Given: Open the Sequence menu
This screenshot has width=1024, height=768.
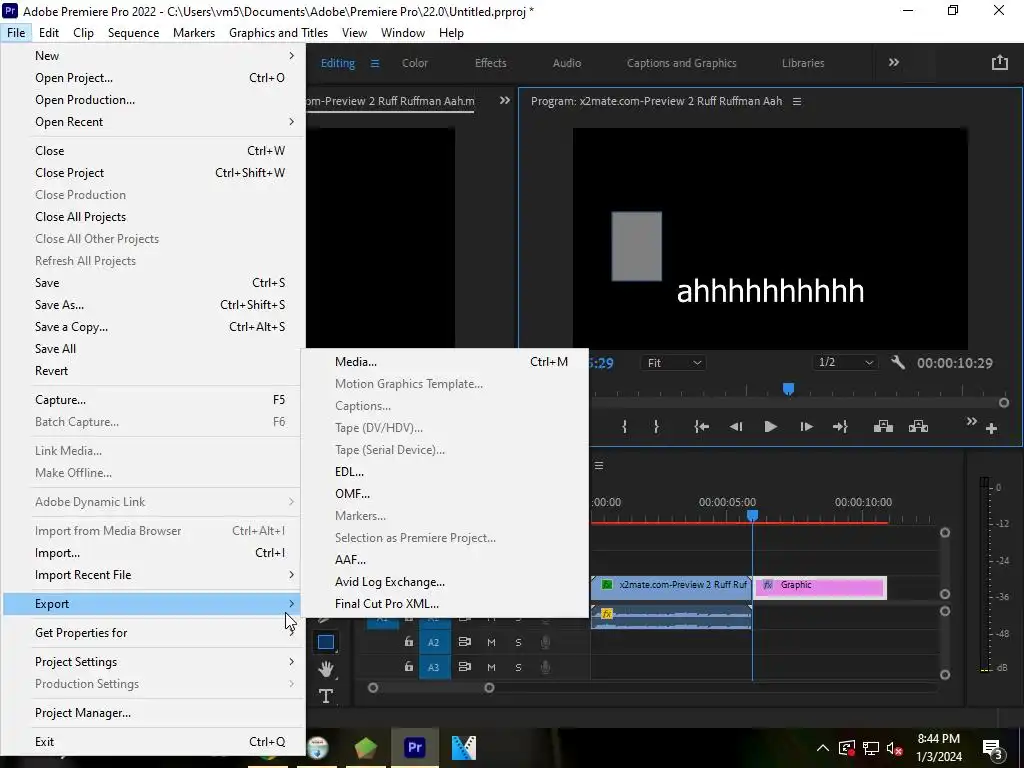Looking at the screenshot, I should (x=133, y=33).
